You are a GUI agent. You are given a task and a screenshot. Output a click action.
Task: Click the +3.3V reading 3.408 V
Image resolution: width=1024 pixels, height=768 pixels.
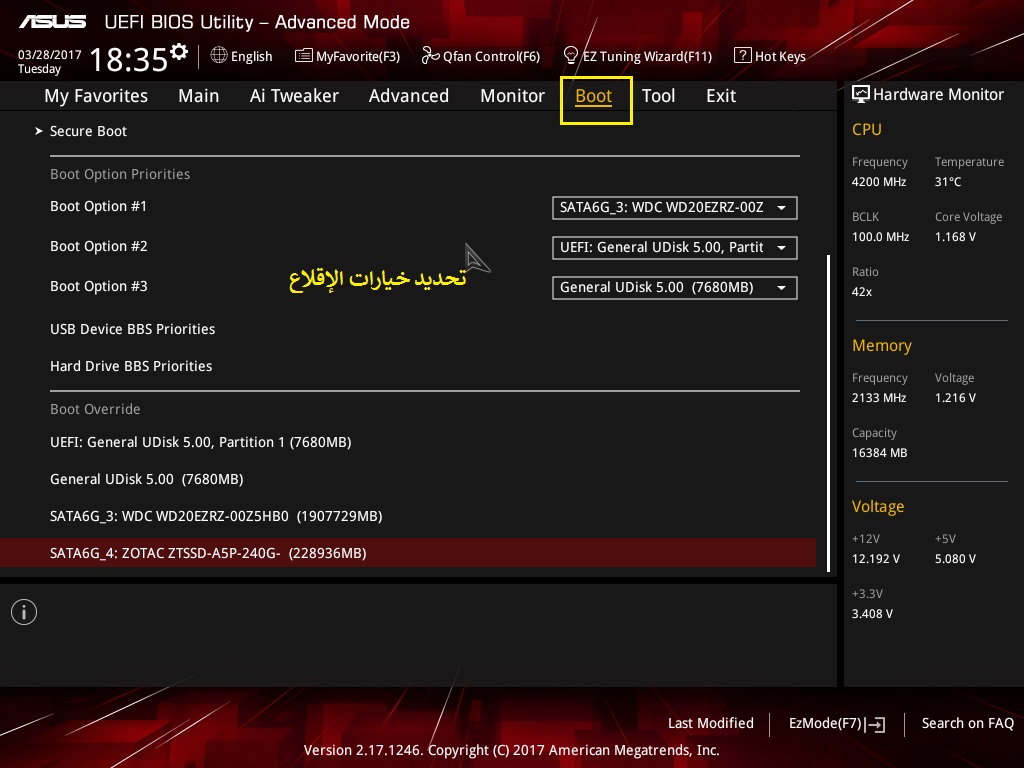coord(872,614)
